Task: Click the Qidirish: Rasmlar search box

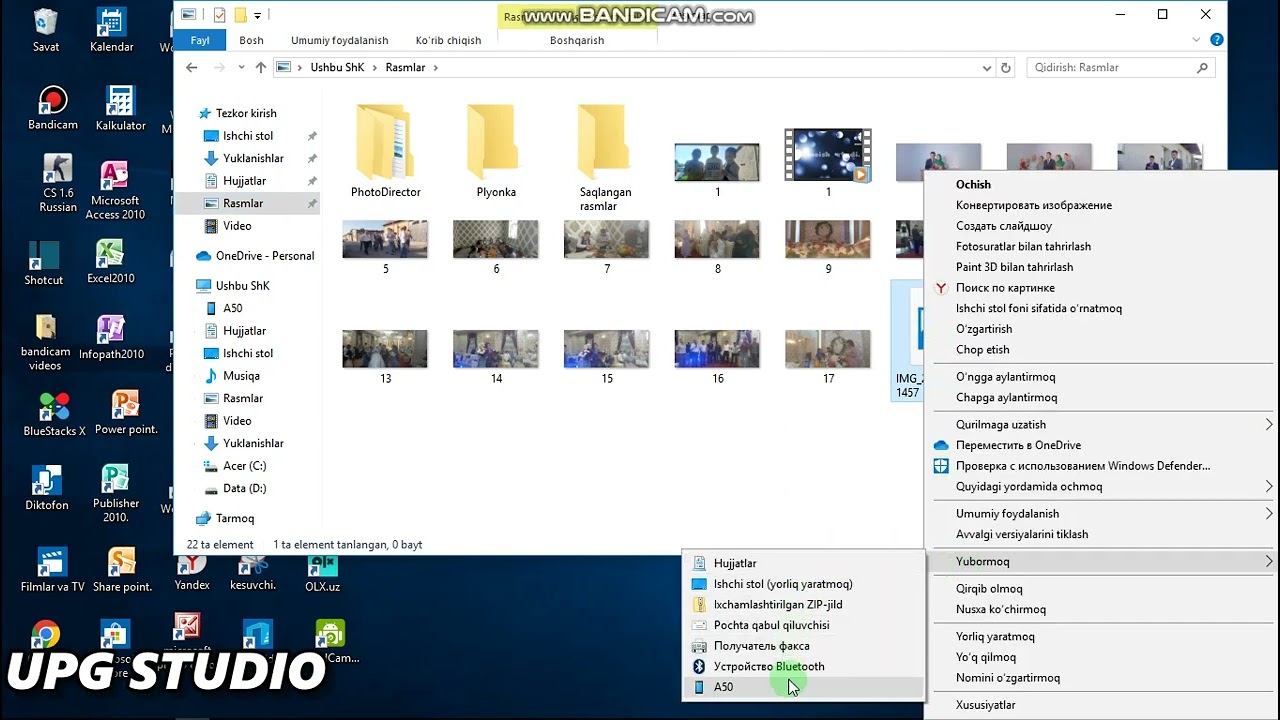Action: pyautogui.click(x=1121, y=67)
